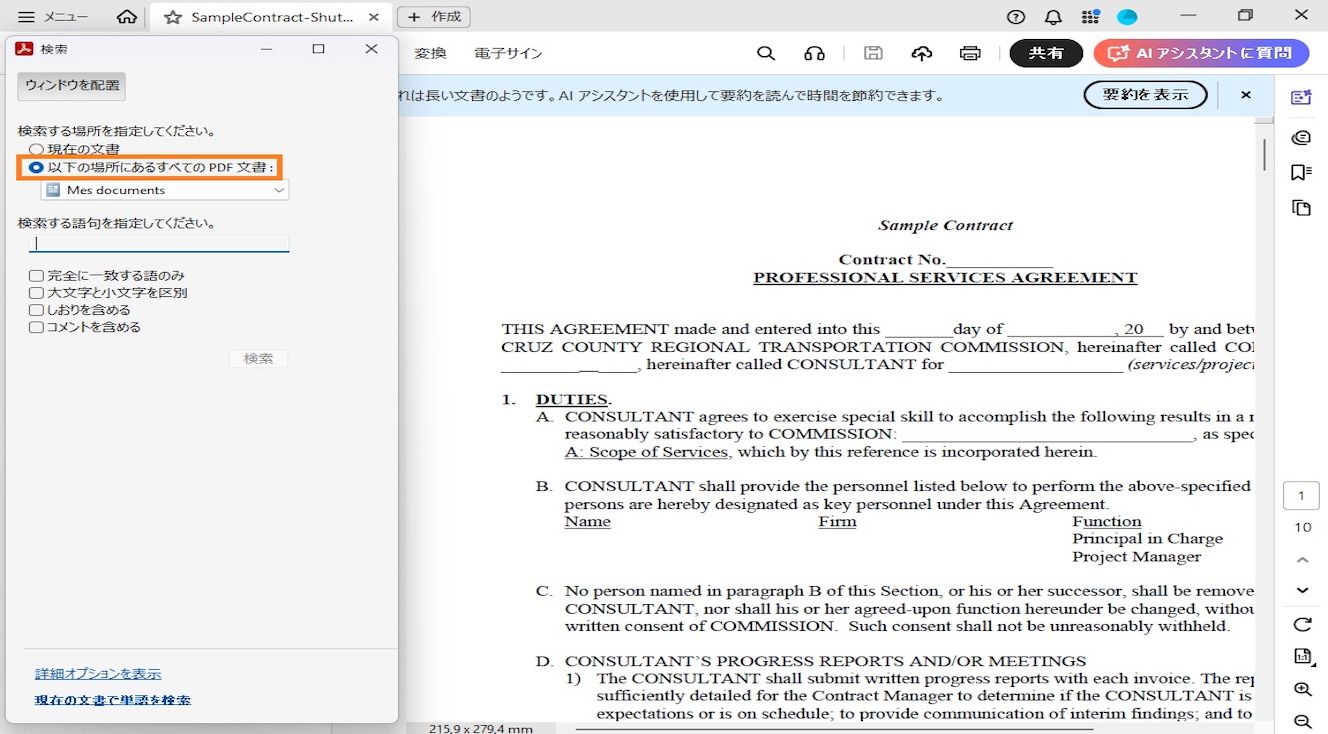Open the 現在の文書で単語を検索 link

[113, 700]
